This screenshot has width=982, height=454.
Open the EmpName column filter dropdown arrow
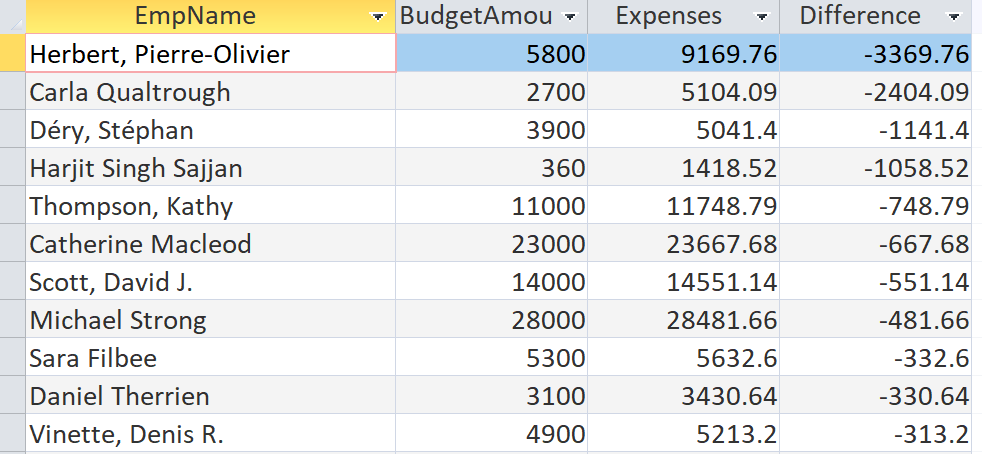click(378, 17)
